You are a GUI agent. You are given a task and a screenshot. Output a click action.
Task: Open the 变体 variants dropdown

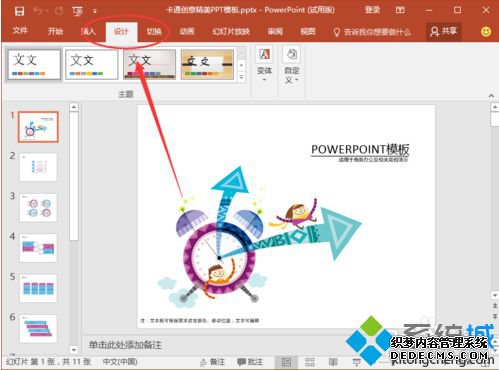264,65
